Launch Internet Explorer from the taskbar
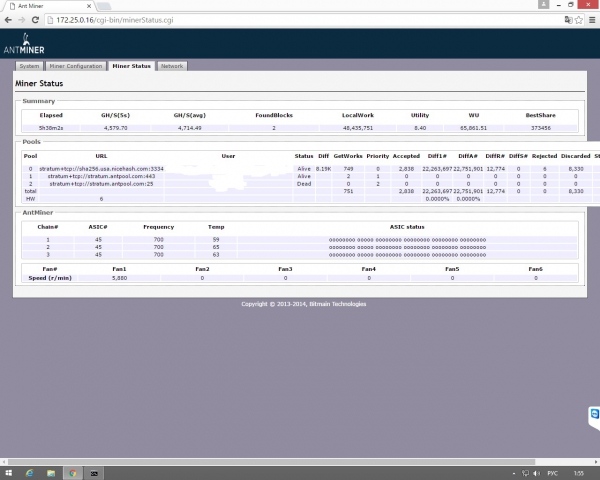The image size is (600, 480). (x=29, y=473)
